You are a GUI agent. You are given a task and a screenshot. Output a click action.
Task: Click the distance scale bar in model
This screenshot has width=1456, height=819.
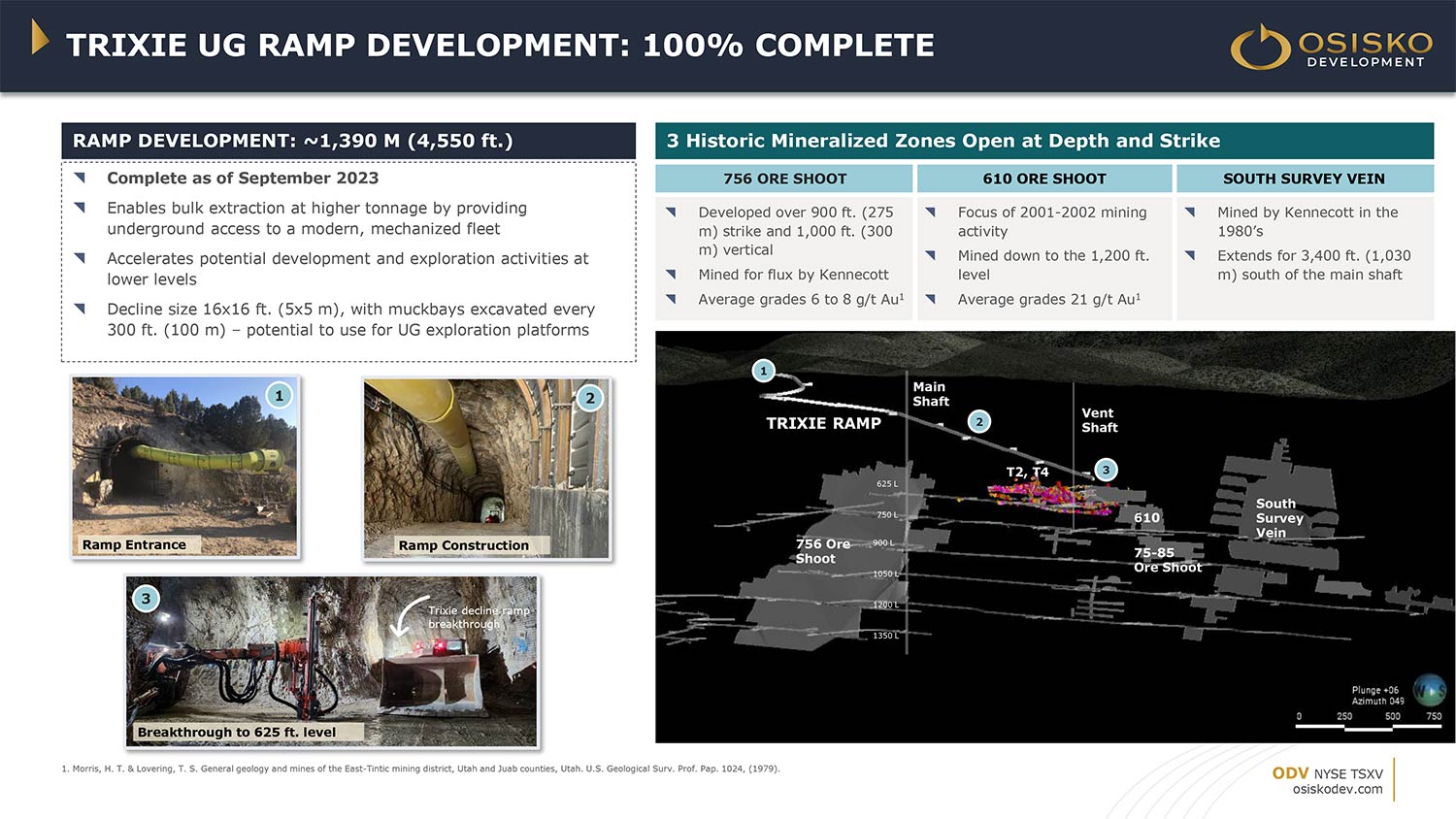tap(1369, 725)
